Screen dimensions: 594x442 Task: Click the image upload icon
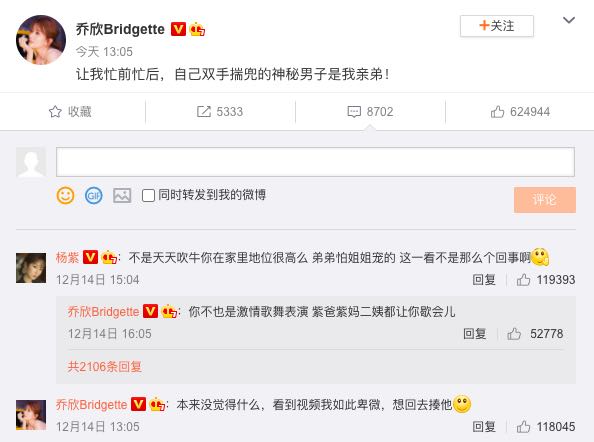122,195
